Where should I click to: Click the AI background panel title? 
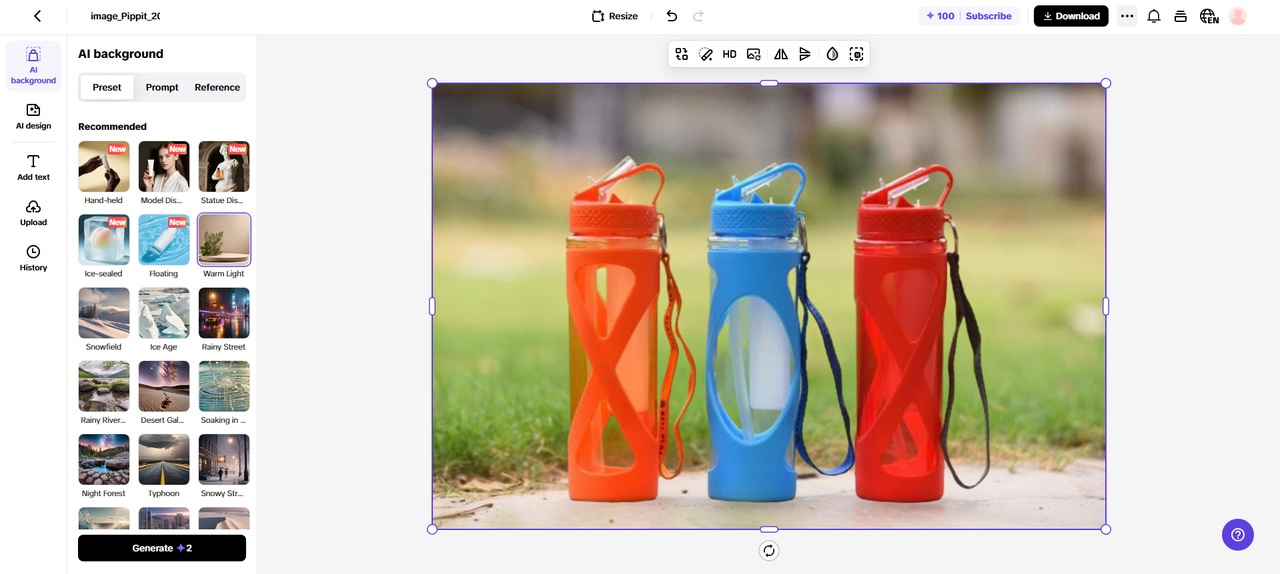[x=120, y=54]
